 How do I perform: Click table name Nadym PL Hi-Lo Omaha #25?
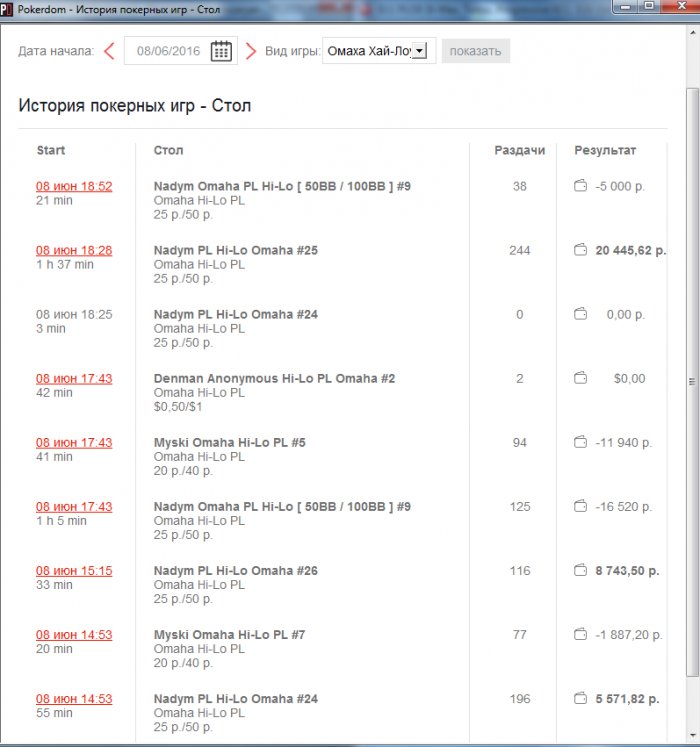(x=235, y=250)
